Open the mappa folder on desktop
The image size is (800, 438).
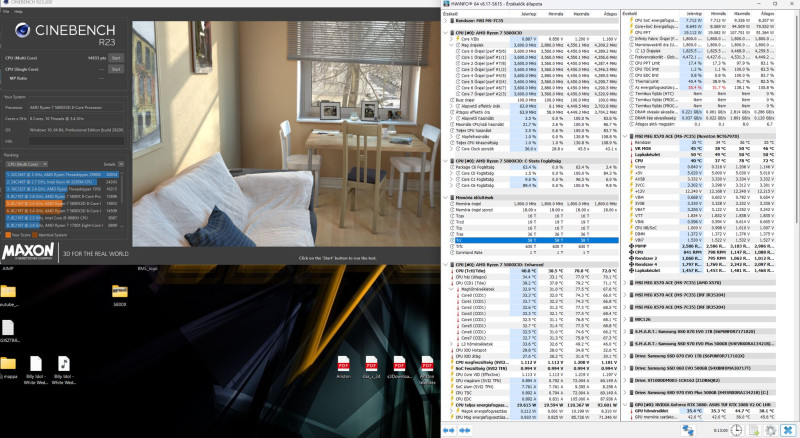coord(8,367)
